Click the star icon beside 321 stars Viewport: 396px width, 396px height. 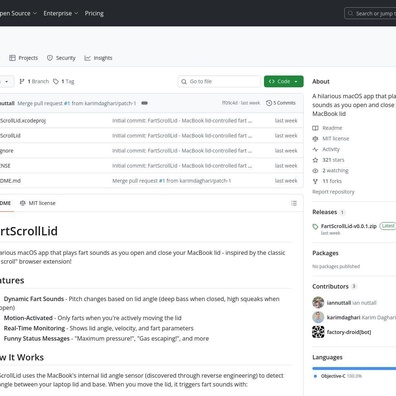[x=315, y=160]
